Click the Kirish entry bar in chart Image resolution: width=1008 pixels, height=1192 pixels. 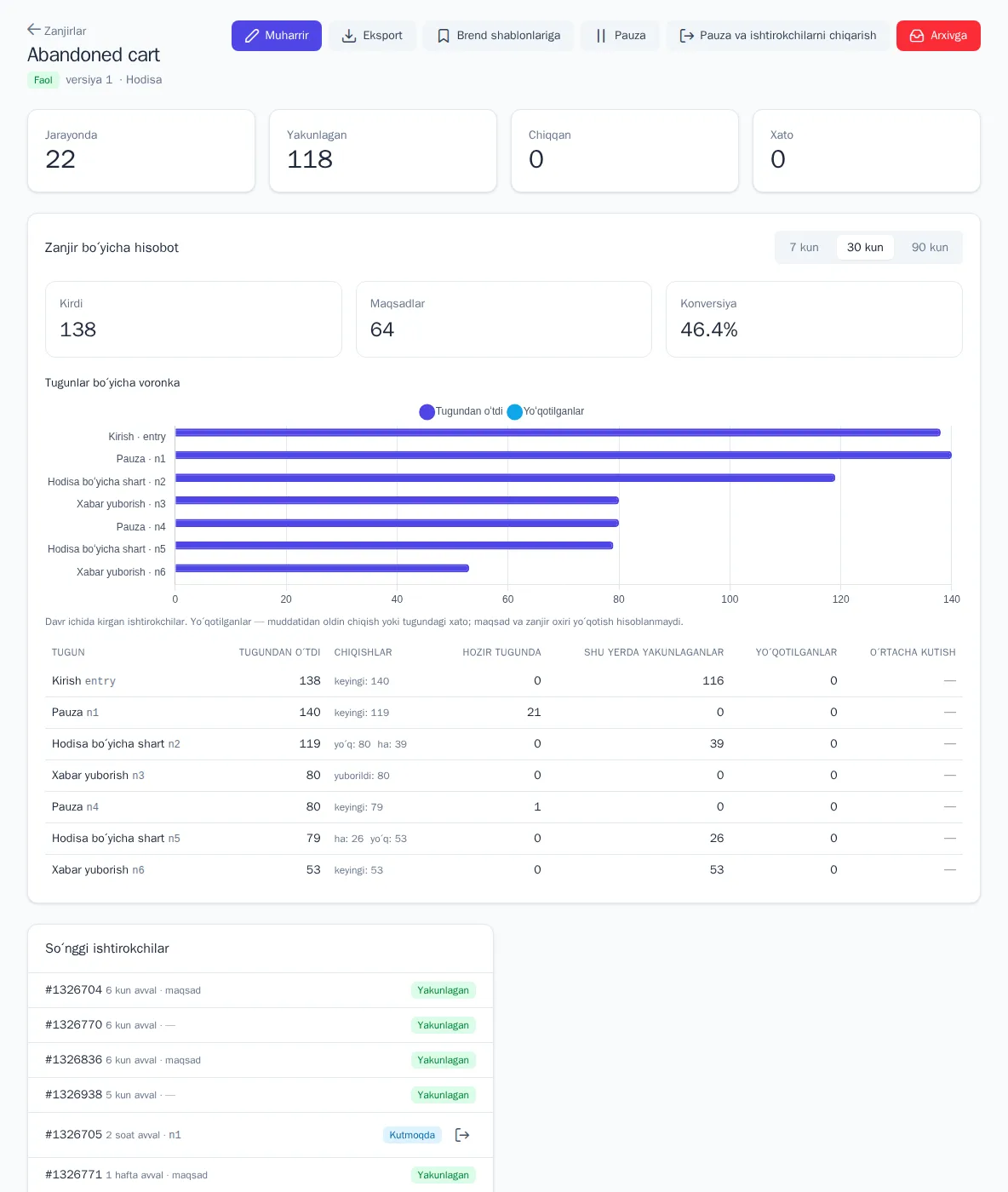558,433
